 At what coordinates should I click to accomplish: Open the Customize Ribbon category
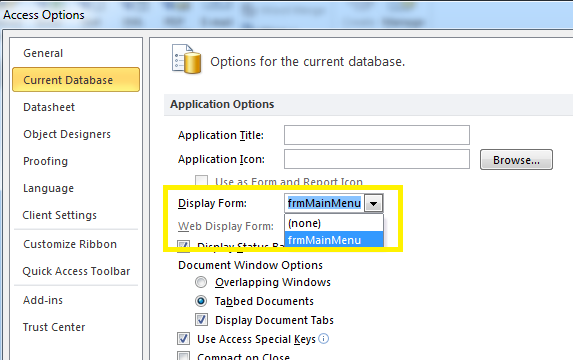click(70, 244)
